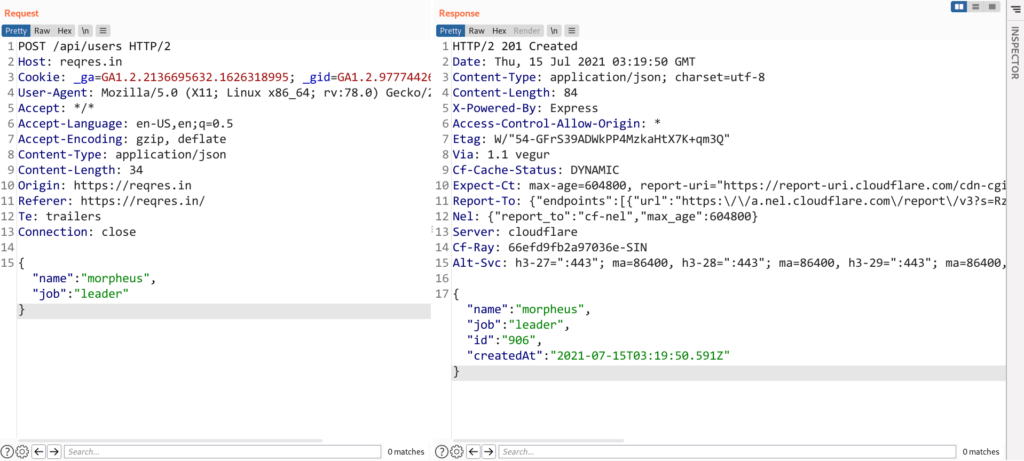This screenshot has height=461, width=1024.
Task: Click the Nel header line
Action: (x=605, y=217)
